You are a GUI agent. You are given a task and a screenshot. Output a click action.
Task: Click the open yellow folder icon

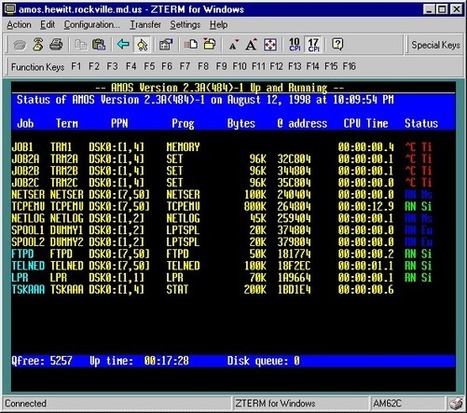209,44
